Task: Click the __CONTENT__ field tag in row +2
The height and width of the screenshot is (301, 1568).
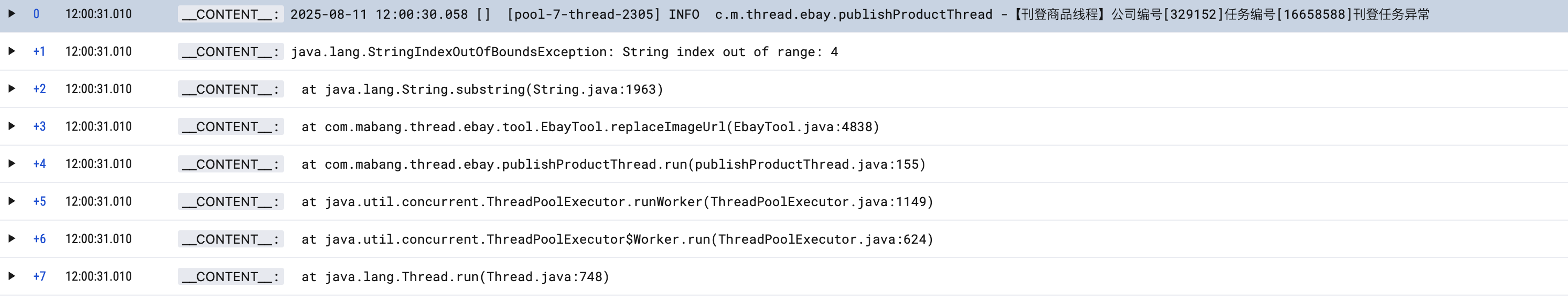Action: [x=230, y=89]
